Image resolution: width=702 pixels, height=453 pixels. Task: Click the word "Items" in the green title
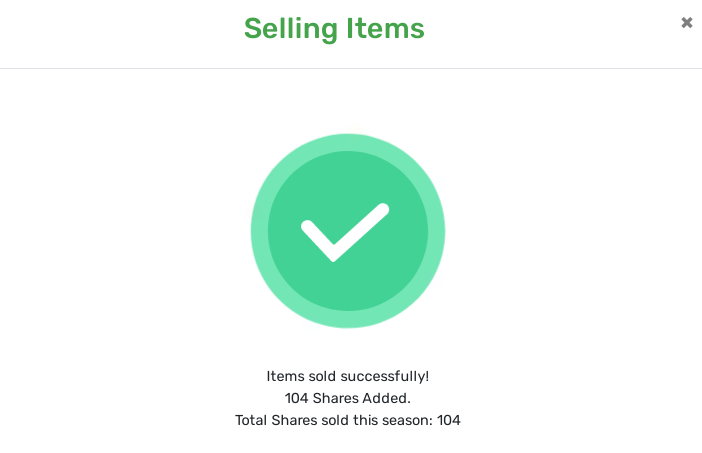pyautogui.click(x=385, y=29)
